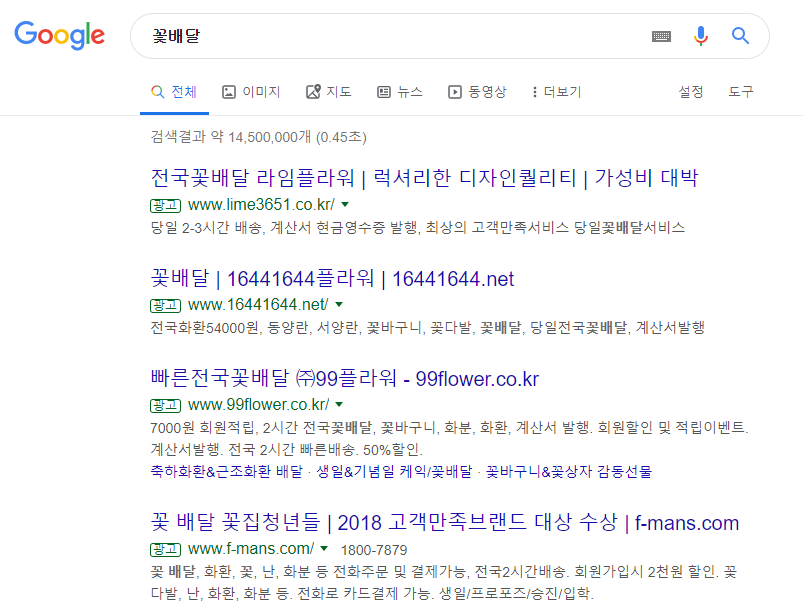Click the play icon in 동영상 tab

(x=455, y=92)
